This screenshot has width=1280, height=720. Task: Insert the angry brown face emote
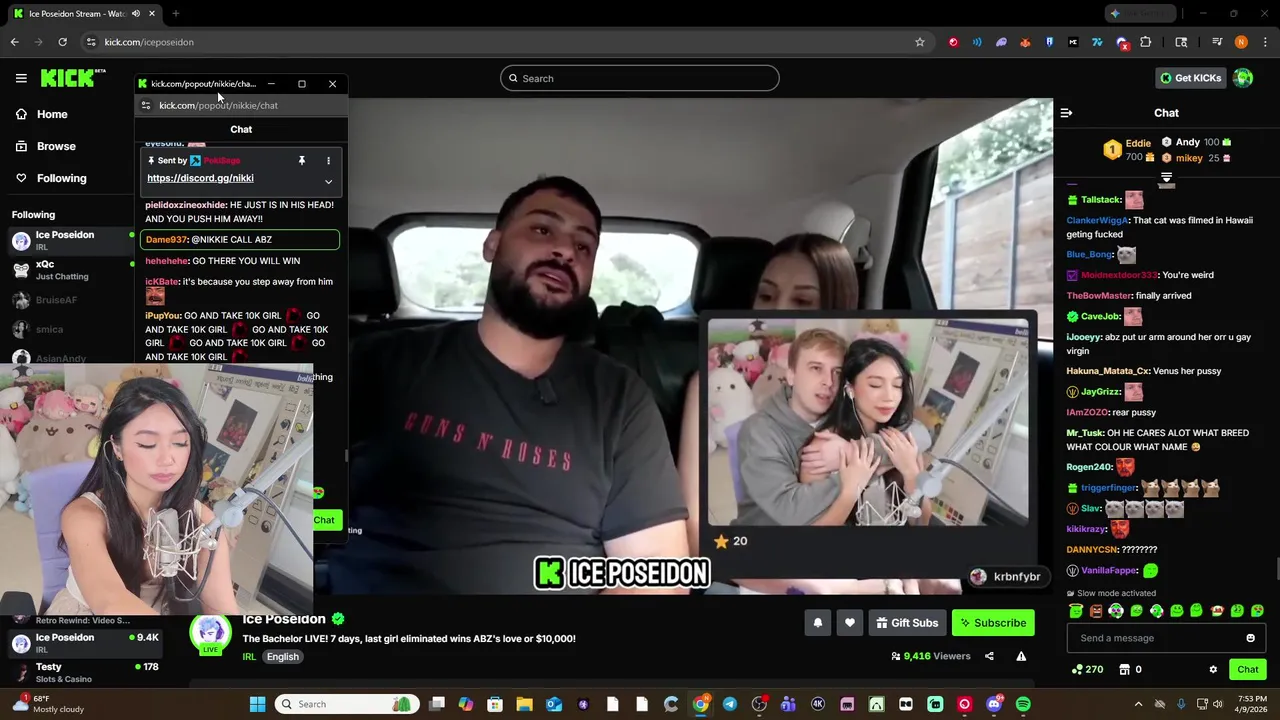coord(1096,611)
